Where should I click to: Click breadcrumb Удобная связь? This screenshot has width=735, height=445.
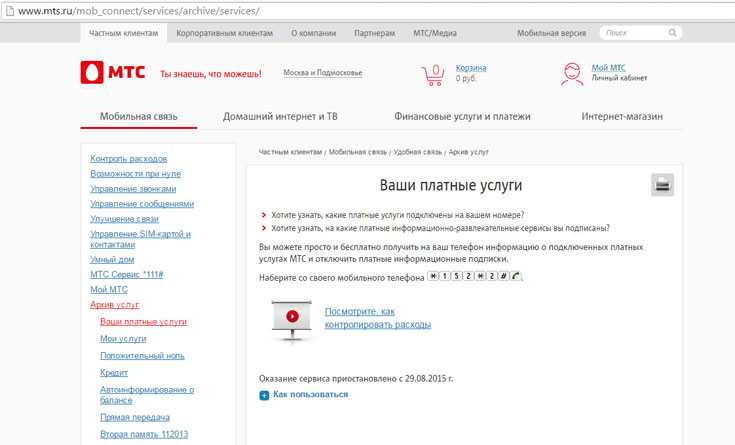[418, 152]
